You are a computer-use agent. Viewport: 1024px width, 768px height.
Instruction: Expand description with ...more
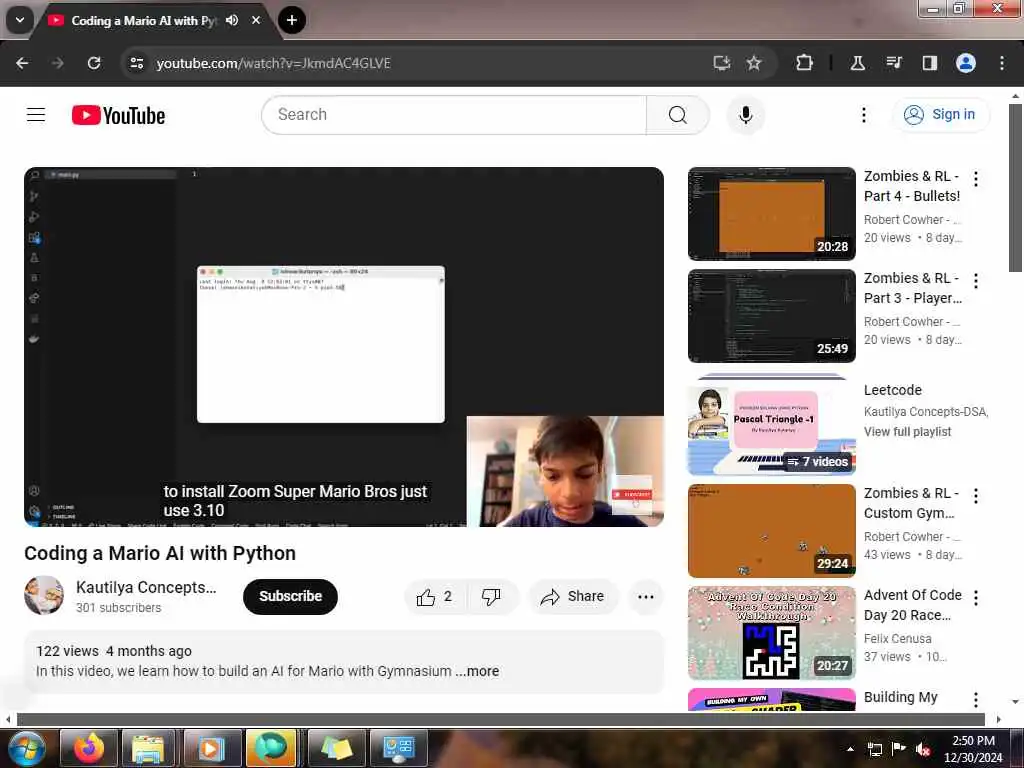[477, 671]
